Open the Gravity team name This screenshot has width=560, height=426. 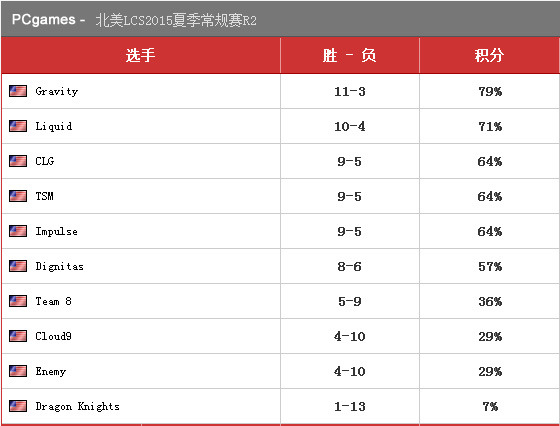coord(56,91)
